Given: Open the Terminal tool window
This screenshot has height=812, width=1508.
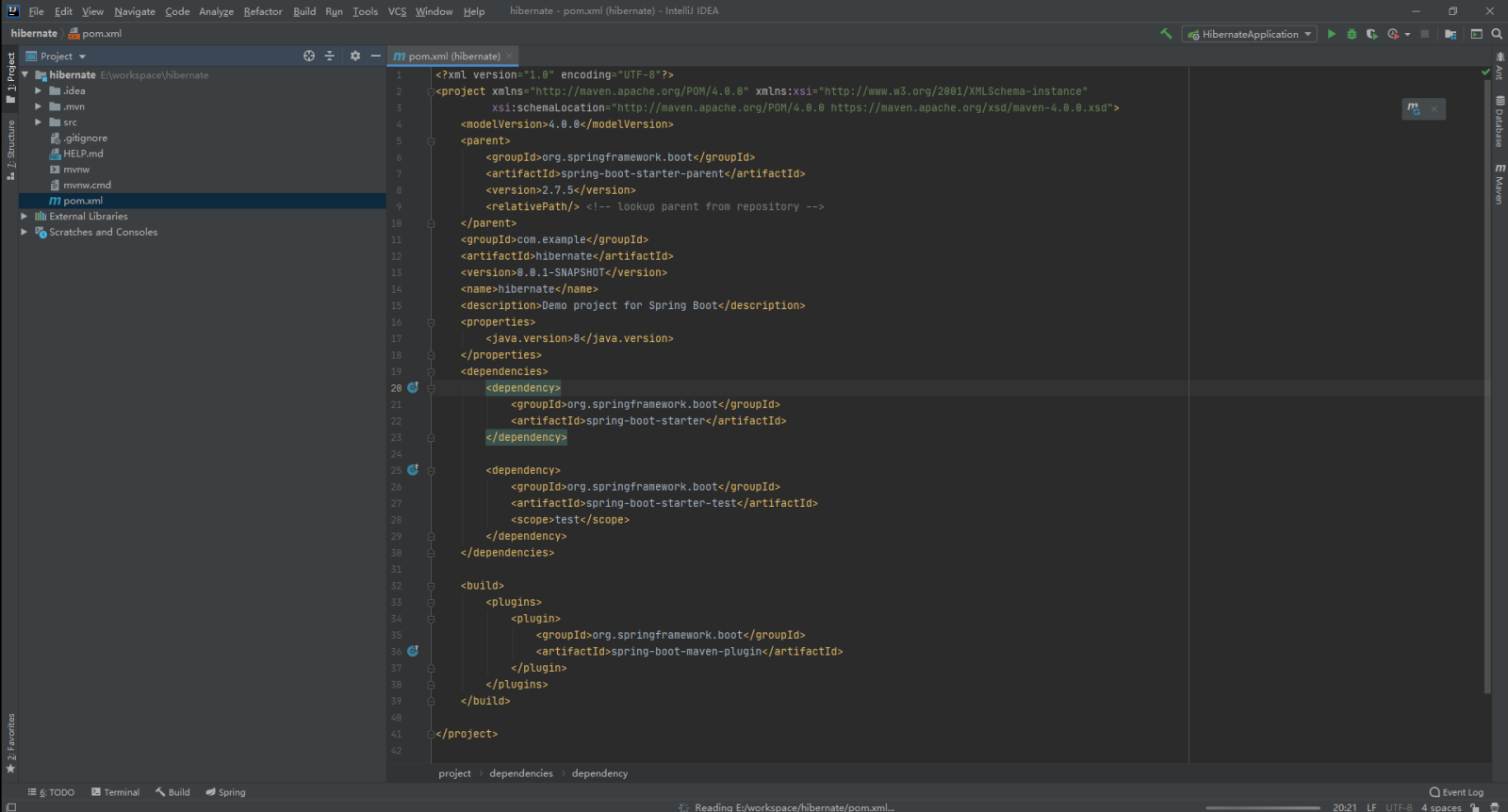Looking at the screenshot, I should [x=115, y=792].
